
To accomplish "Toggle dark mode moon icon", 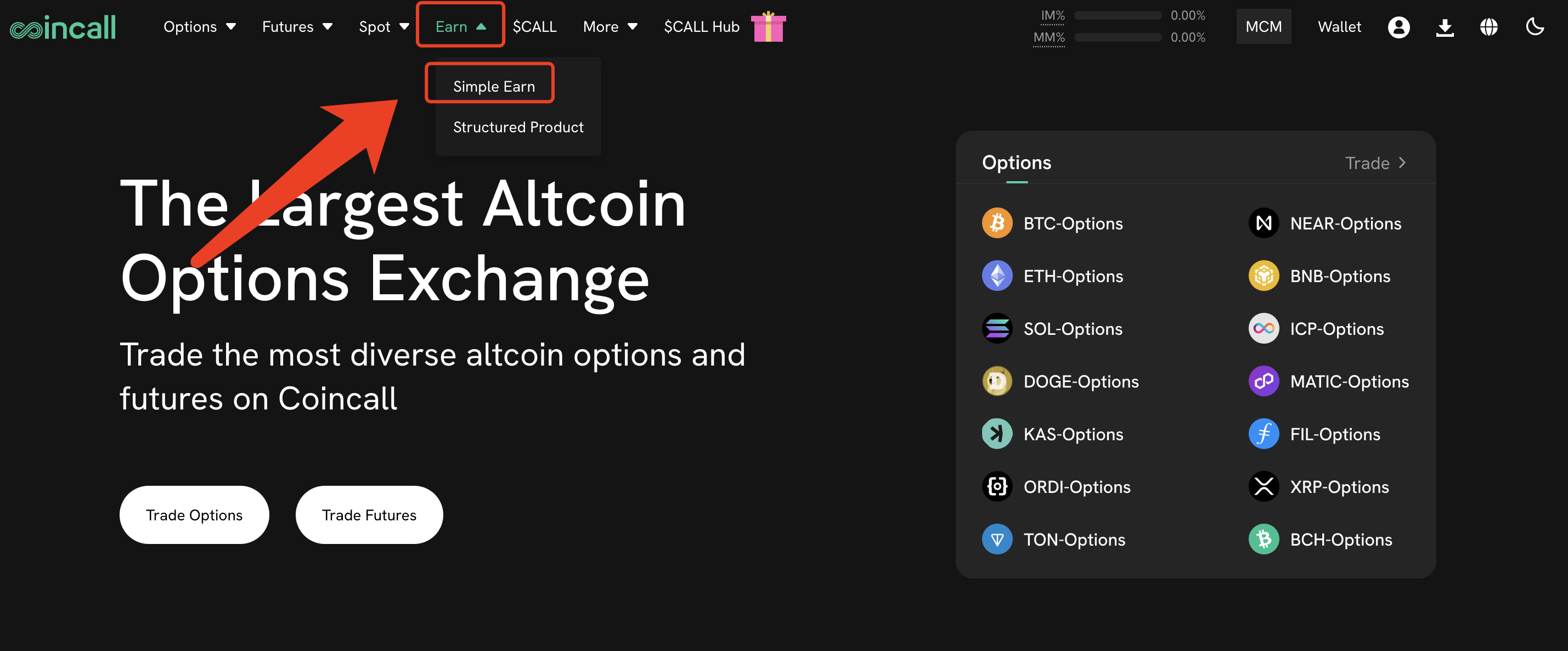I will click(1535, 27).
